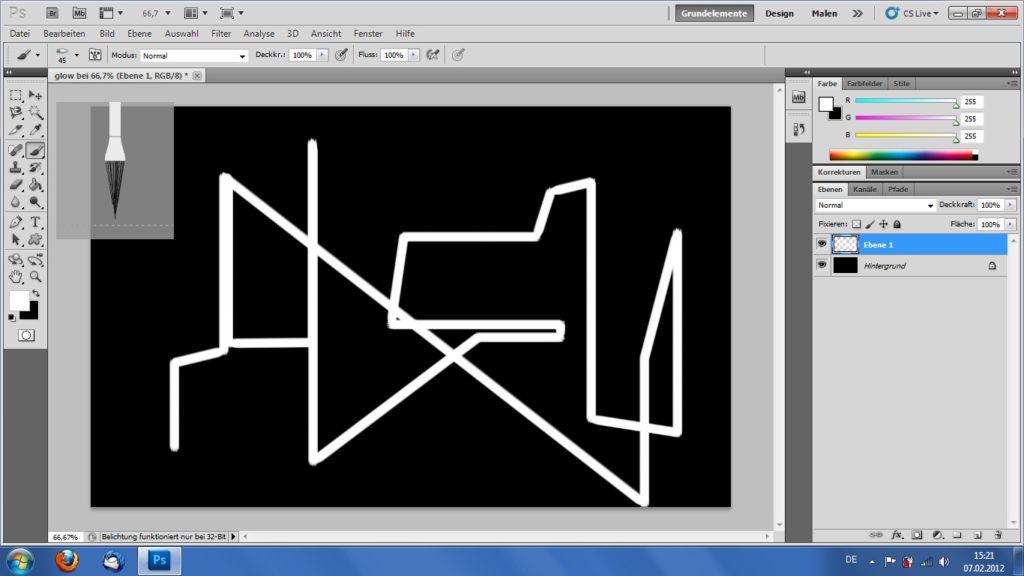The width and height of the screenshot is (1024, 576).
Task: Select the Move tool
Action: point(35,95)
